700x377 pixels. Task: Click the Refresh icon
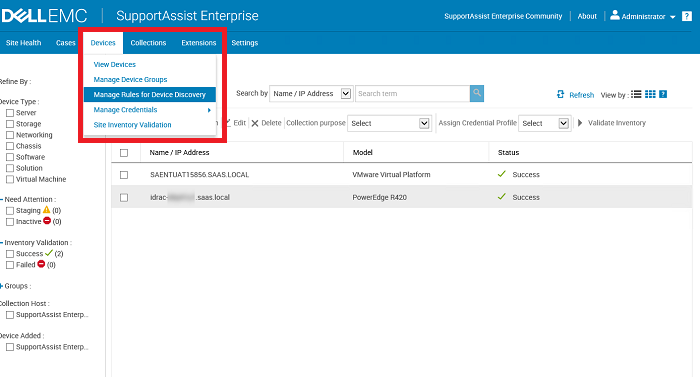point(560,94)
